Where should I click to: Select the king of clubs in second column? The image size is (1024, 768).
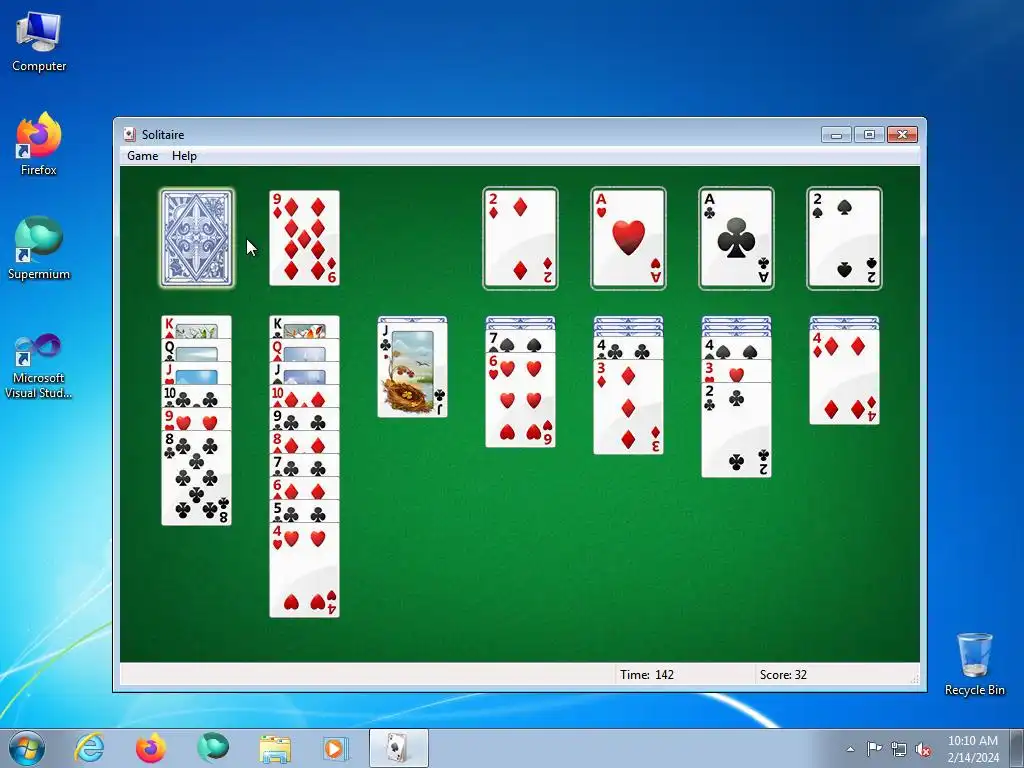(x=304, y=327)
